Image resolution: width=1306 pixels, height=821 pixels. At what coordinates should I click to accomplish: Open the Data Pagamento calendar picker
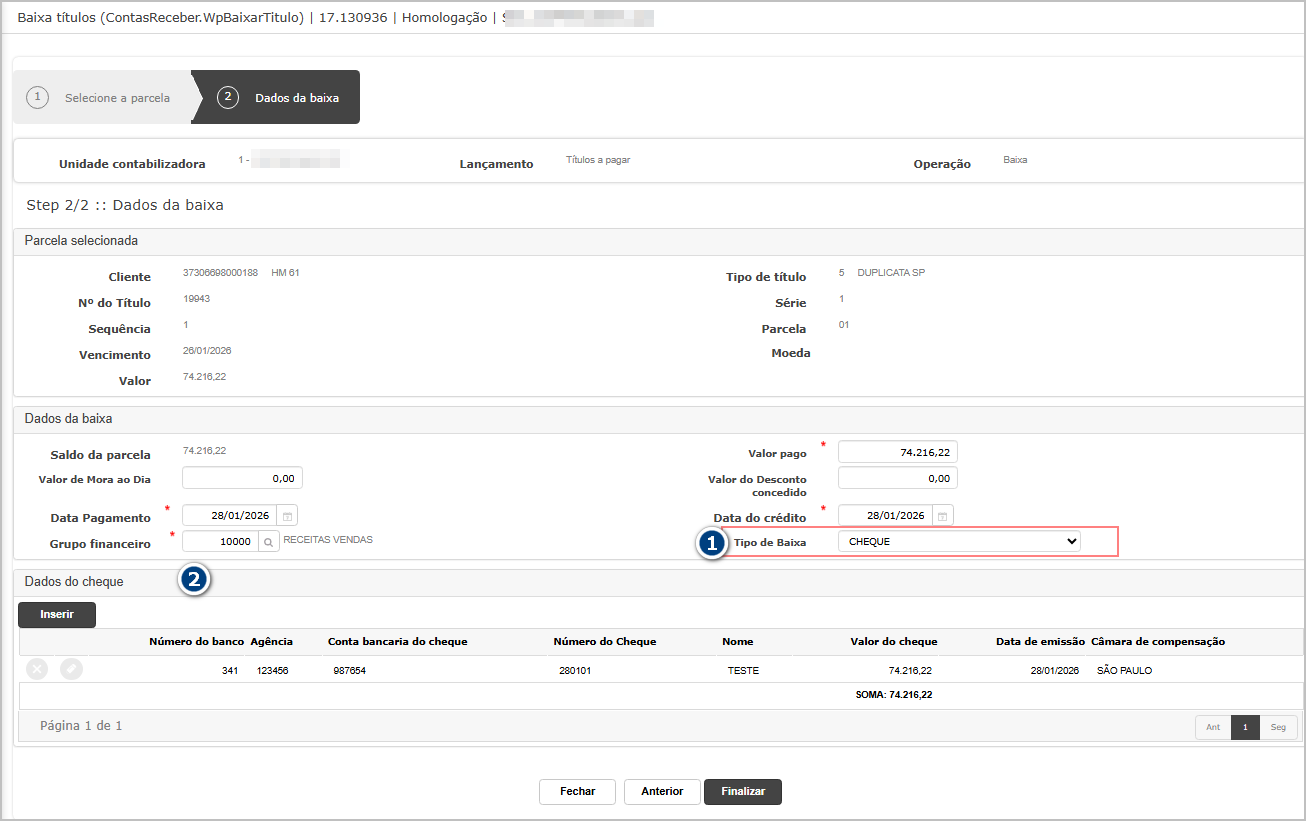click(x=287, y=516)
